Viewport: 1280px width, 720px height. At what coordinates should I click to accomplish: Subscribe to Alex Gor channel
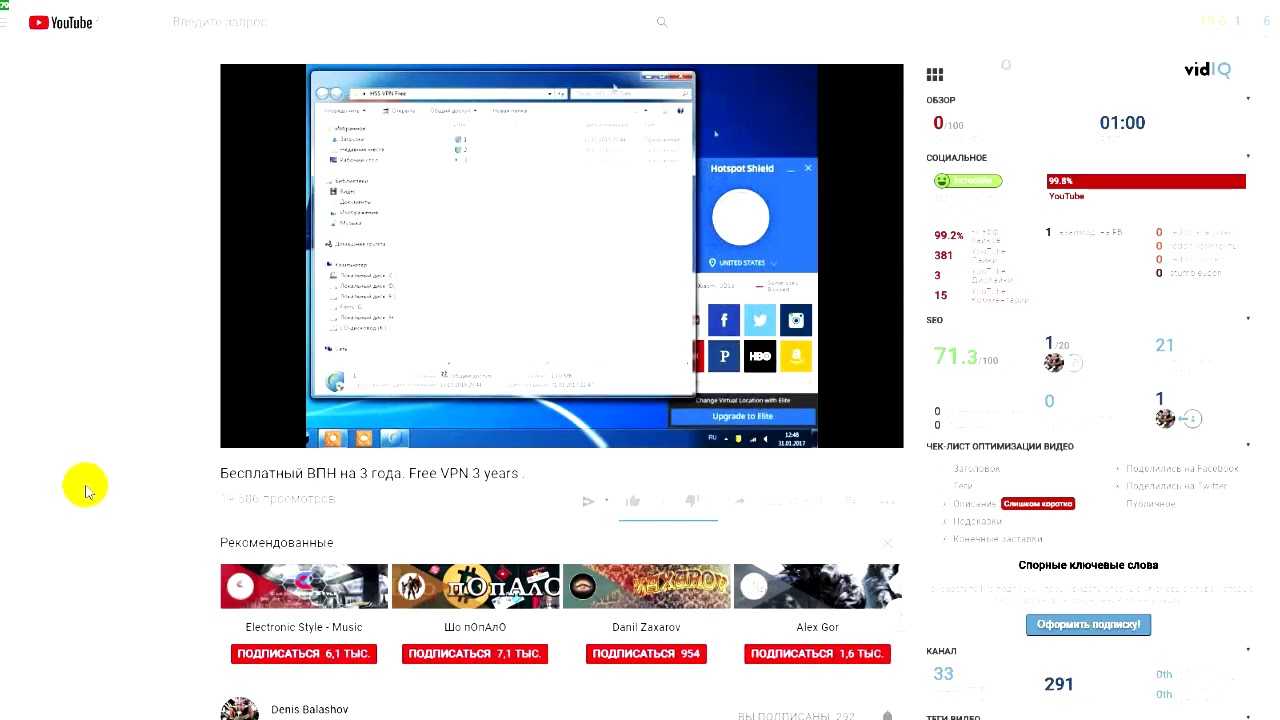point(817,654)
